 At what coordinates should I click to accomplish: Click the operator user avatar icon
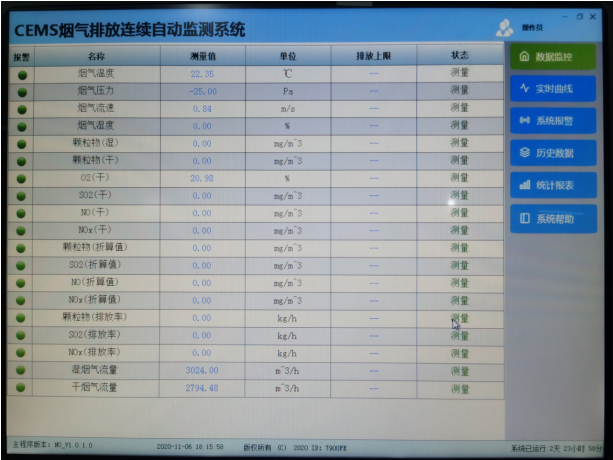pyautogui.click(x=504, y=28)
